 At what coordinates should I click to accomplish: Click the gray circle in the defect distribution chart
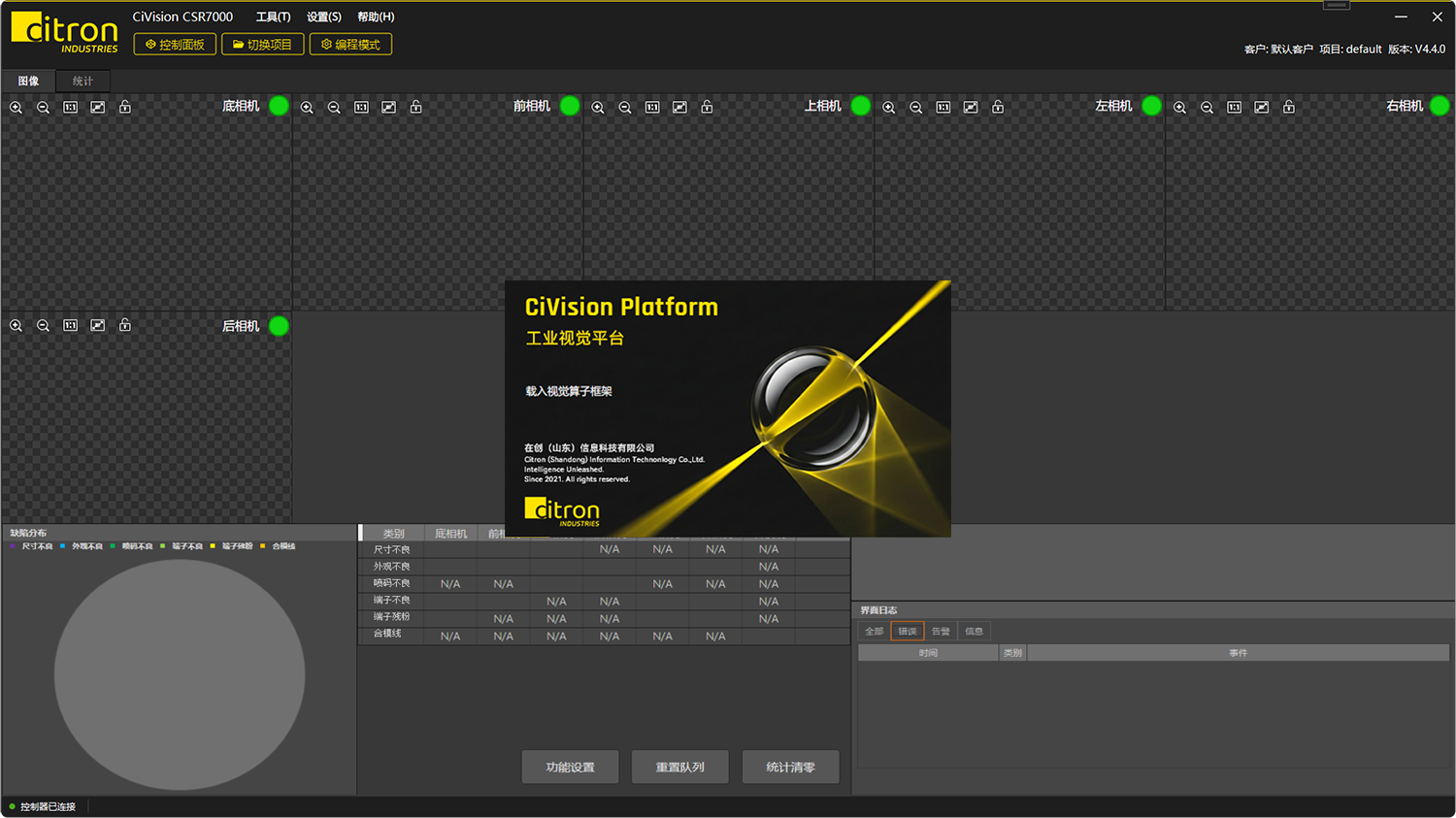click(x=181, y=673)
